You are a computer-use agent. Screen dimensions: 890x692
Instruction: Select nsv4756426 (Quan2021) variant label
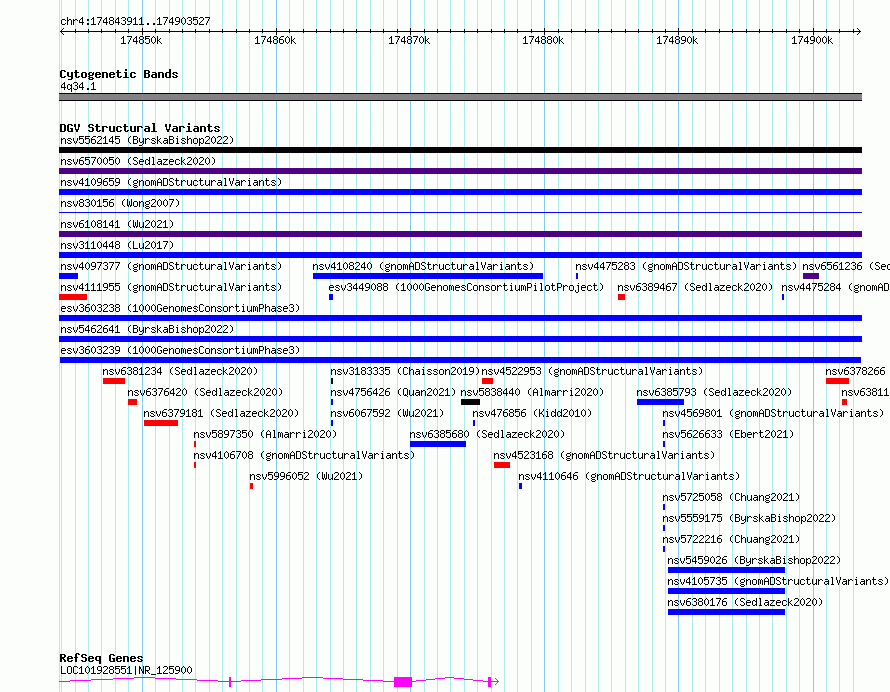pyautogui.click(x=393, y=392)
